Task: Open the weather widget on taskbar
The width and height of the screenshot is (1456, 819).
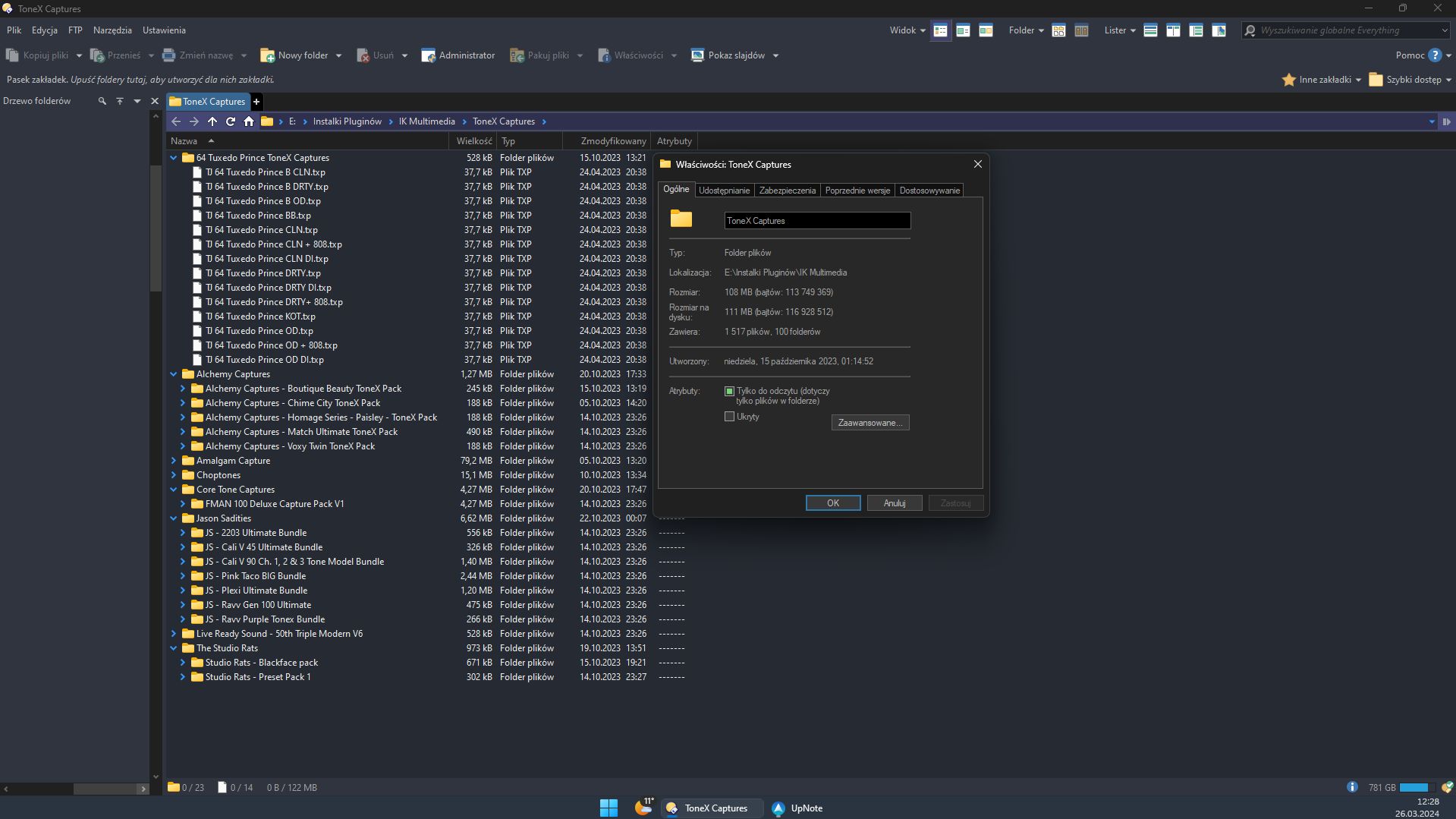Action: tap(643, 807)
